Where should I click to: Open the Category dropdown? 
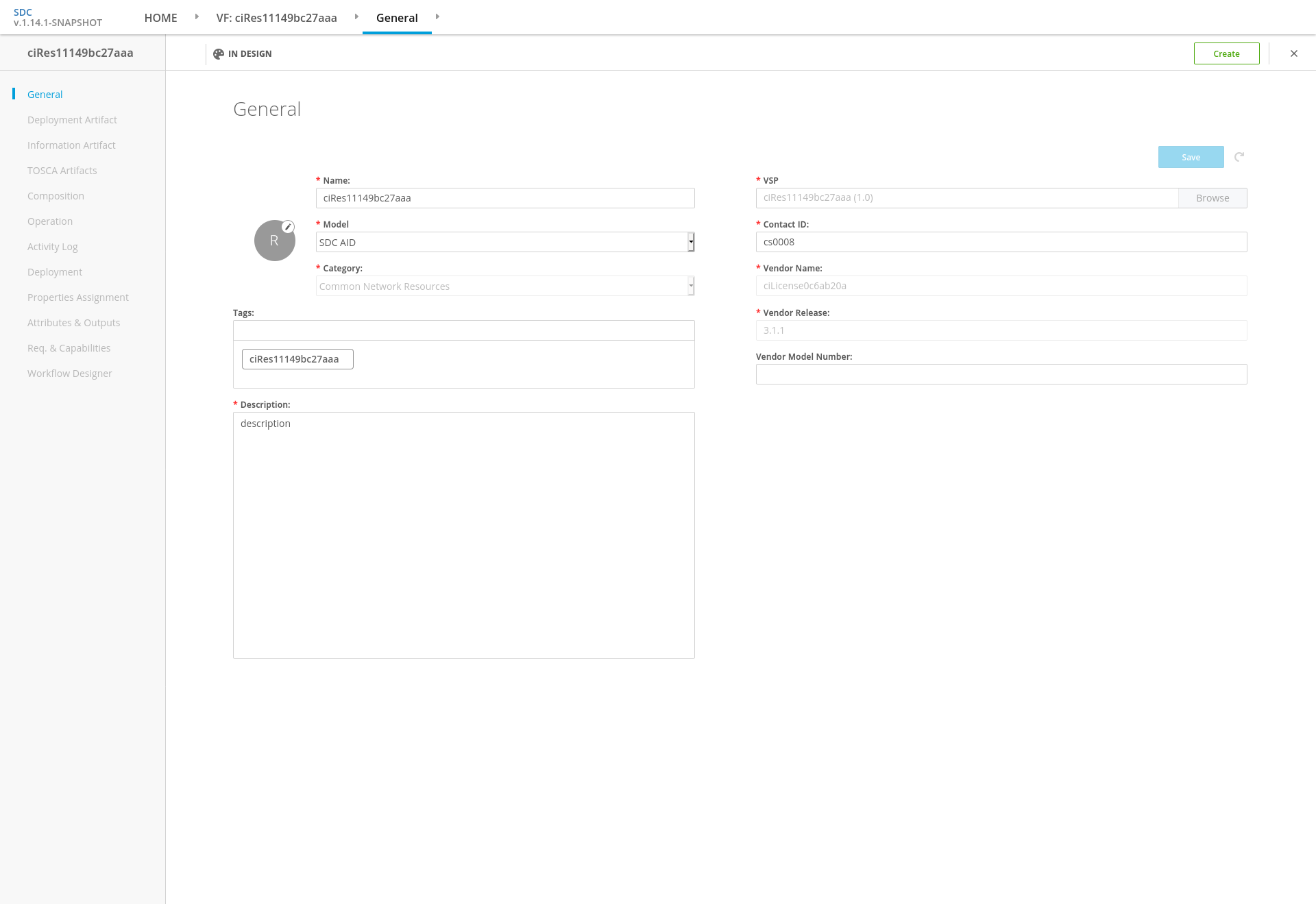[x=504, y=286]
